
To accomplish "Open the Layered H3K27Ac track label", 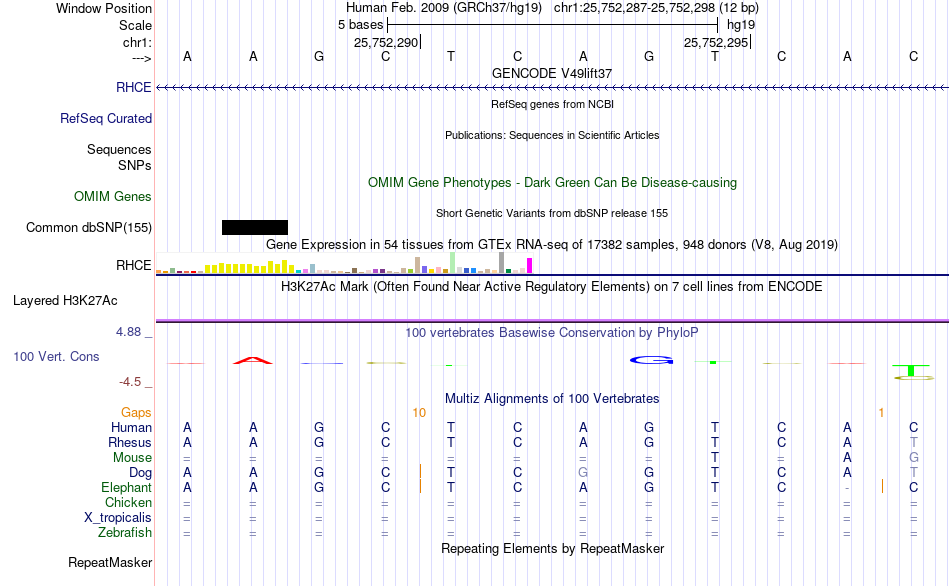I will [65, 301].
